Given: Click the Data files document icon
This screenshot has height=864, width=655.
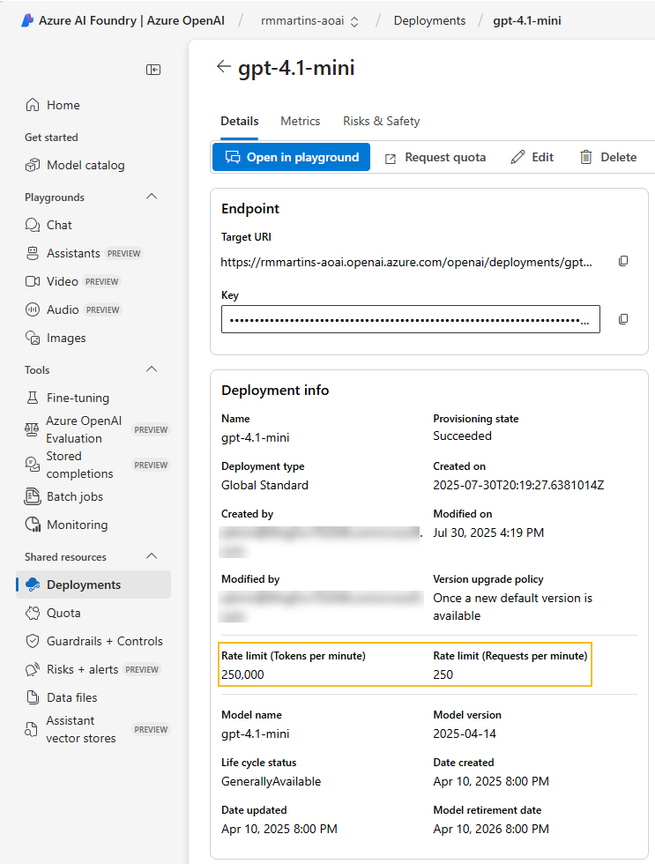Looking at the screenshot, I should pyautogui.click(x=33, y=698).
